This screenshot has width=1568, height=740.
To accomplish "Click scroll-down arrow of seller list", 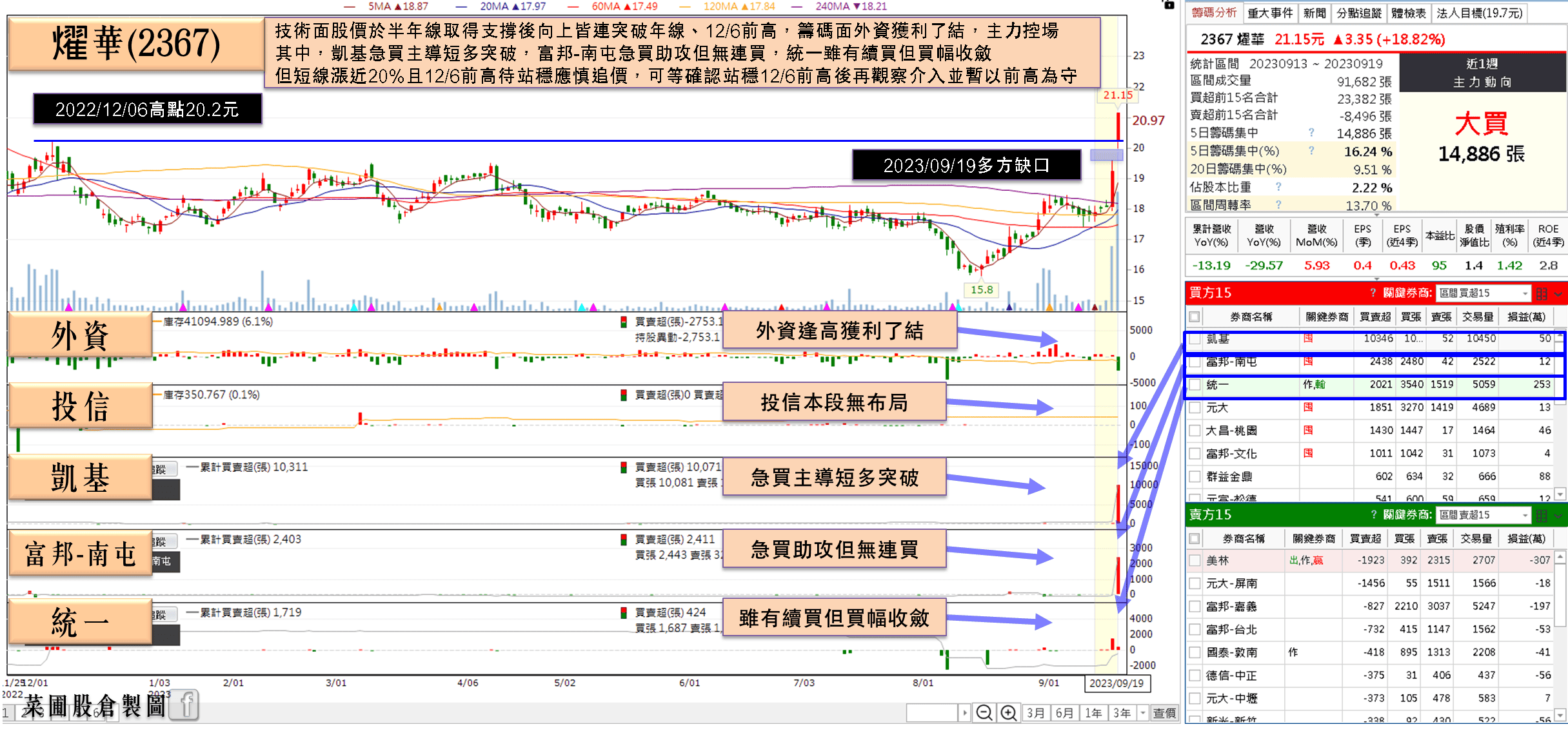I will point(1560,714).
